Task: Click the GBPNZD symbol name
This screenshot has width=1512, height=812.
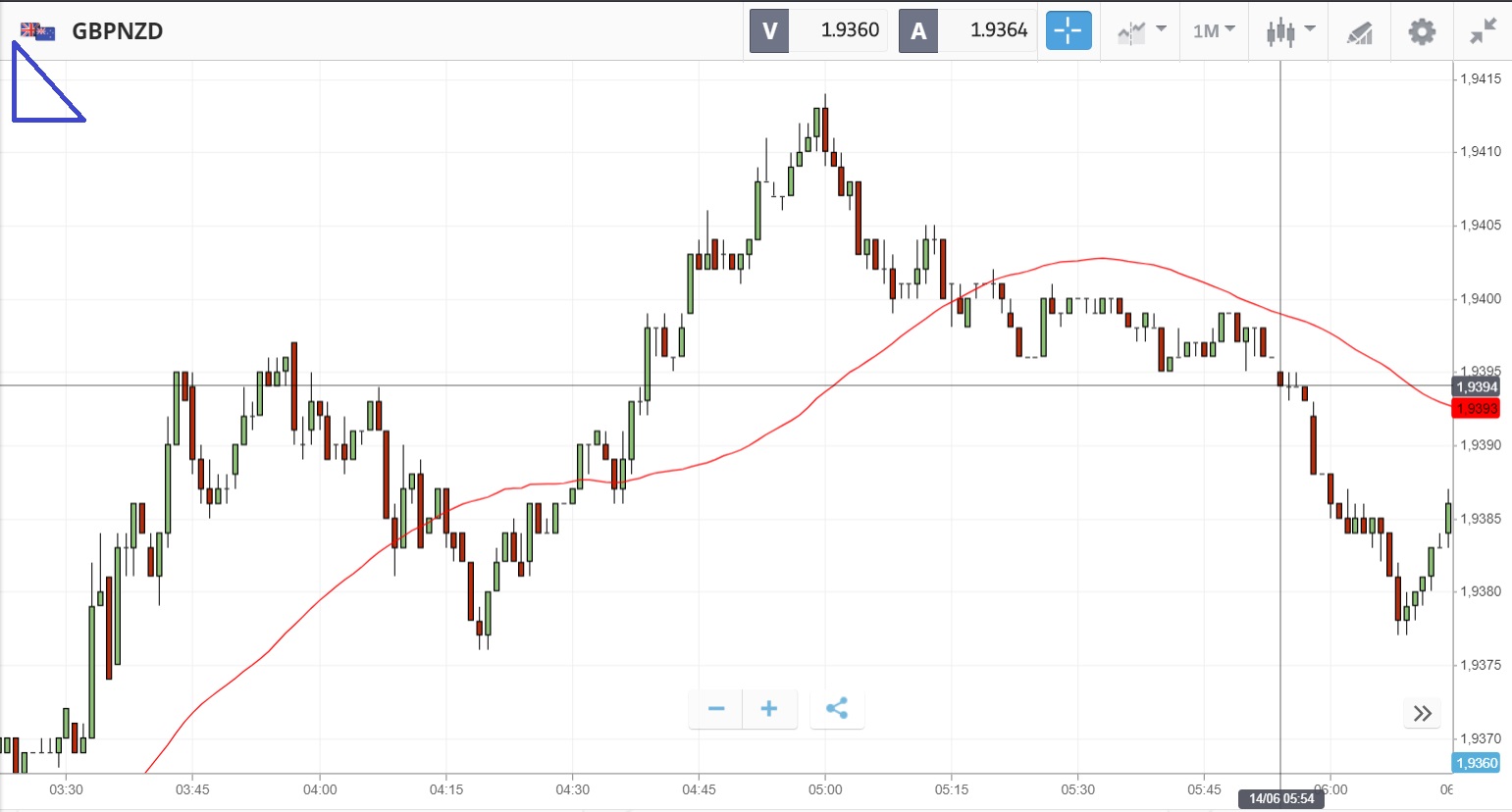Action: pyautogui.click(x=118, y=31)
